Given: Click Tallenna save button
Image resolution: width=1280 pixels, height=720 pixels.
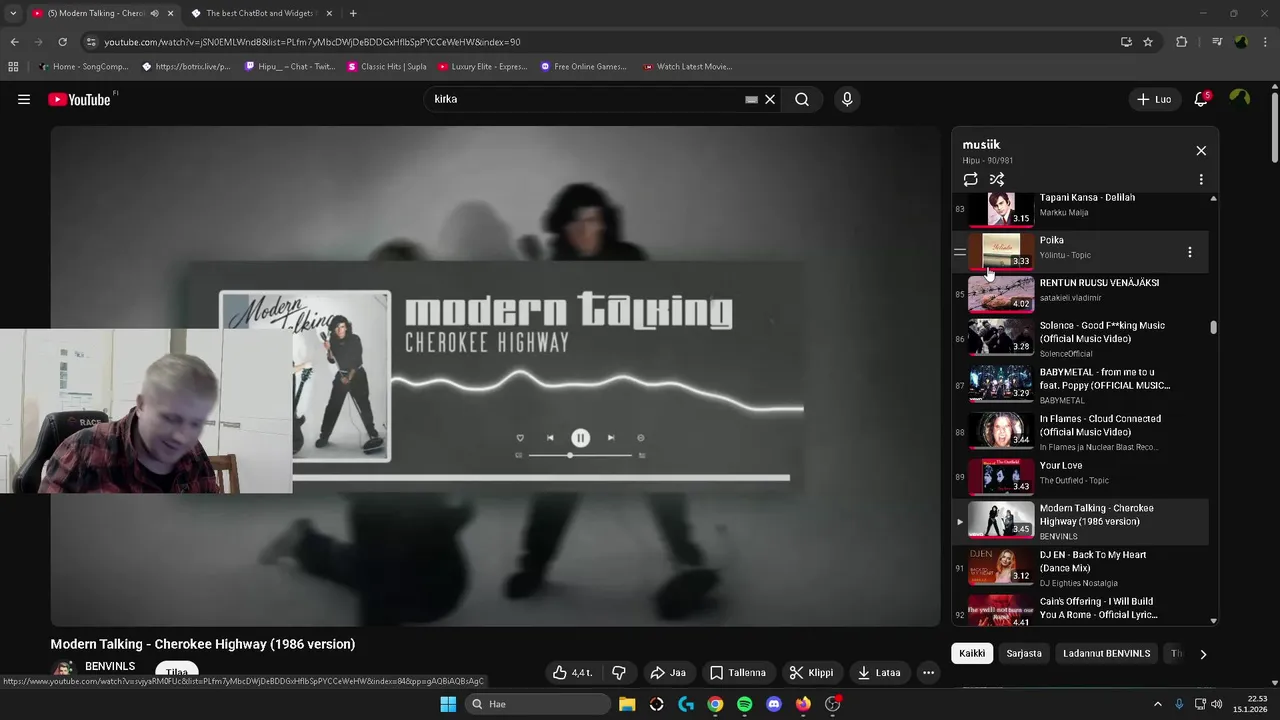Looking at the screenshot, I should click(738, 673).
